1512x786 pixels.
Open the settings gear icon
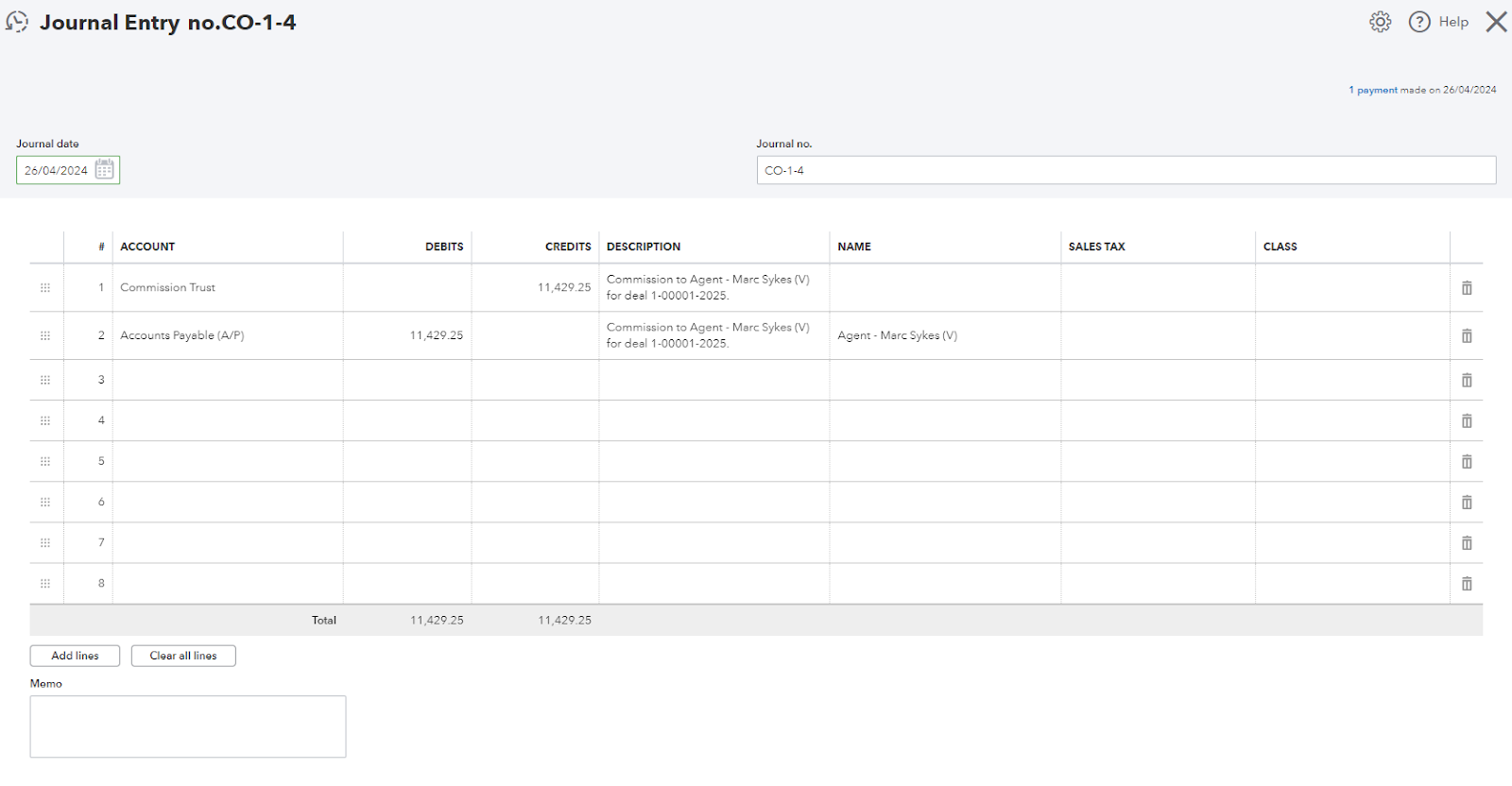[1381, 22]
